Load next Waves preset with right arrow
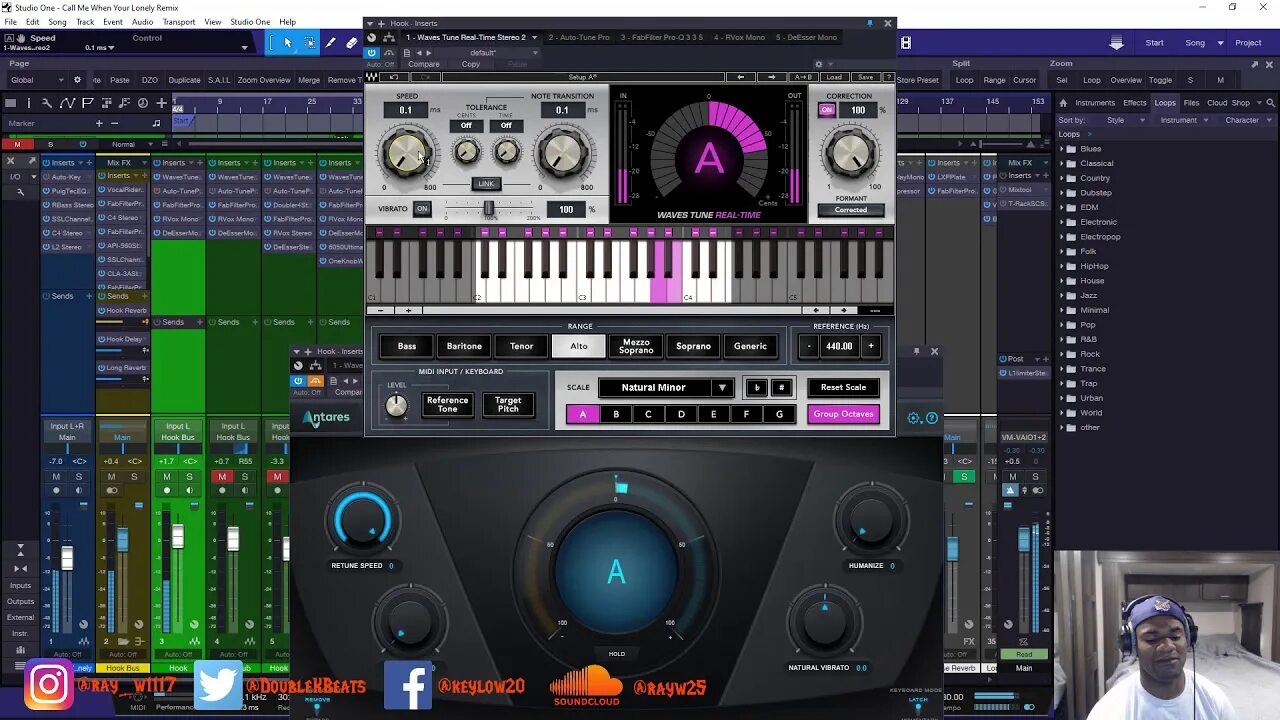 772,77
